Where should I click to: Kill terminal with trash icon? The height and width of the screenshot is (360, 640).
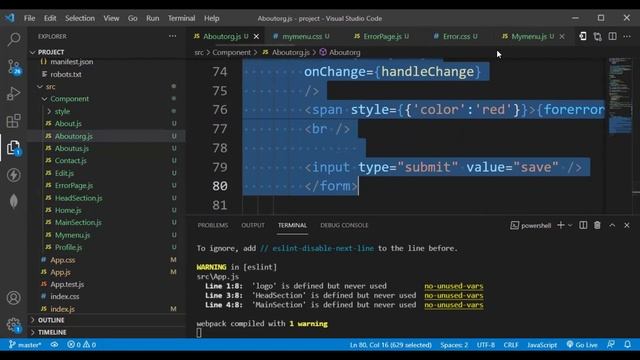(597, 225)
